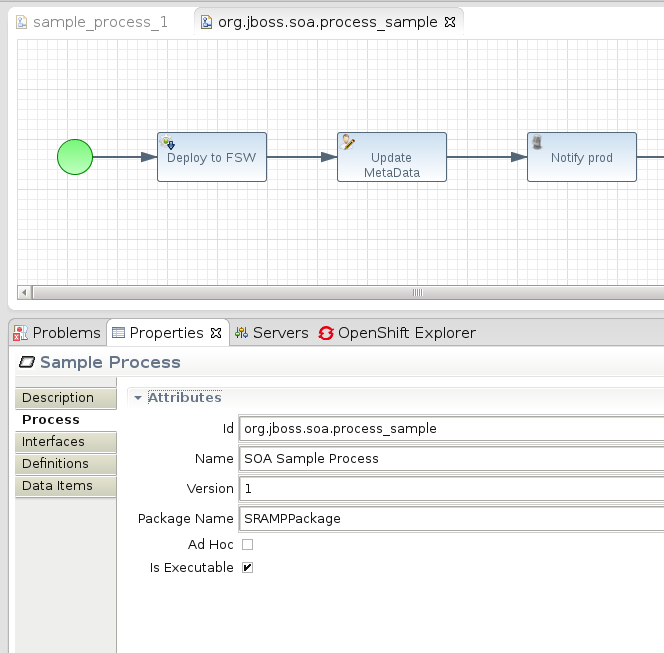This screenshot has height=653, width=664.
Task: Click the Properties view icon
Action: 118,333
